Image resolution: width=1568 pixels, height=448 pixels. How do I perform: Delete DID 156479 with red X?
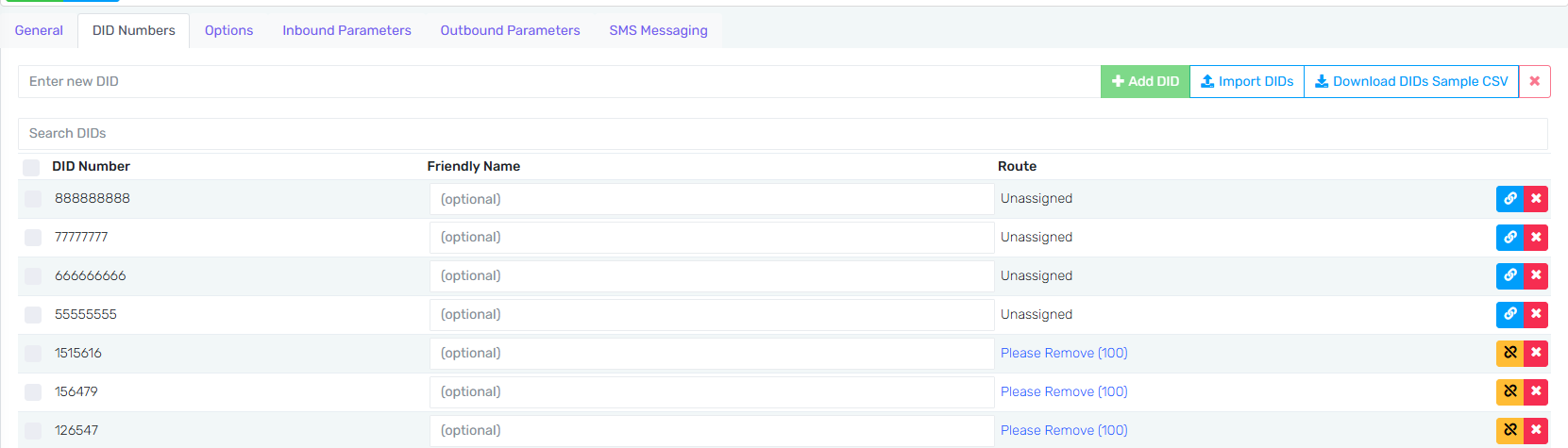point(1536,392)
